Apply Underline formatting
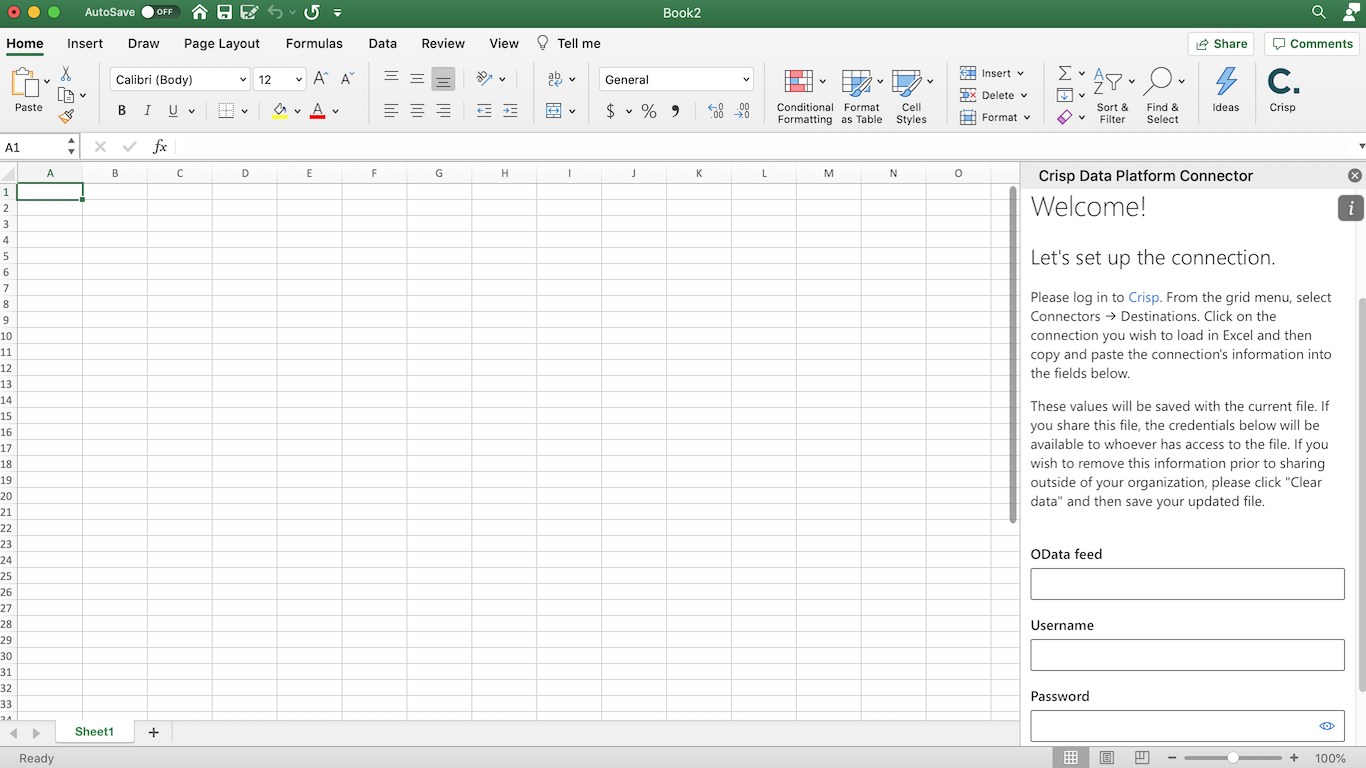 pyautogui.click(x=173, y=111)
